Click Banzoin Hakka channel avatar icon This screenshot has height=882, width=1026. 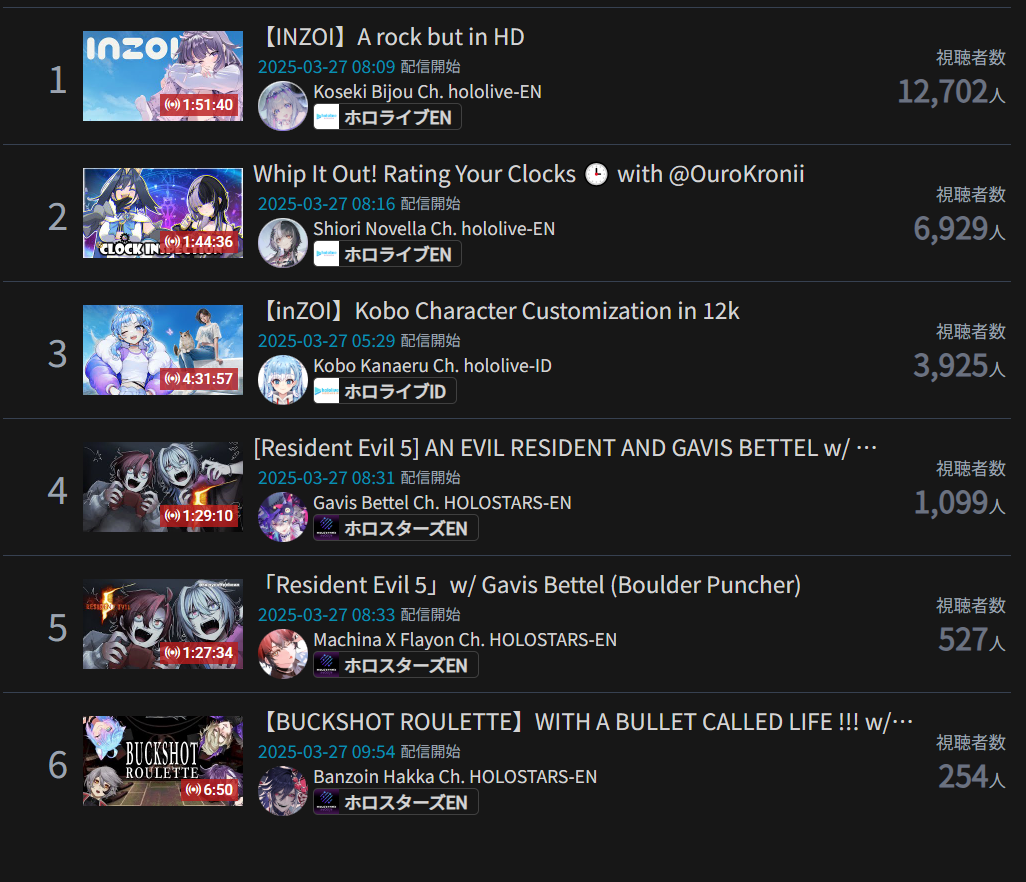pyautogui.click(x=283, y=790)
